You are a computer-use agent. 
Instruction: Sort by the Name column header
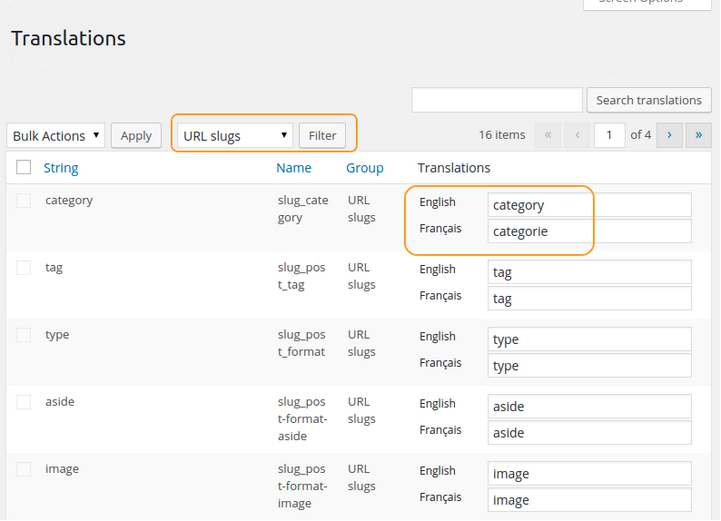click(294, 168)
